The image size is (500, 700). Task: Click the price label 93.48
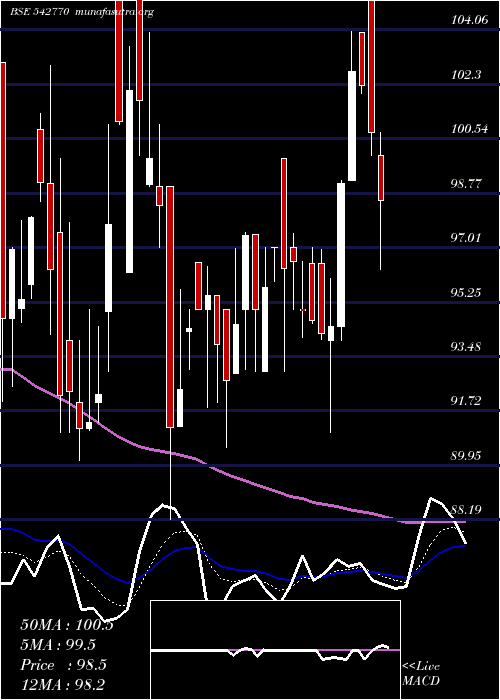tap(466, 346)
